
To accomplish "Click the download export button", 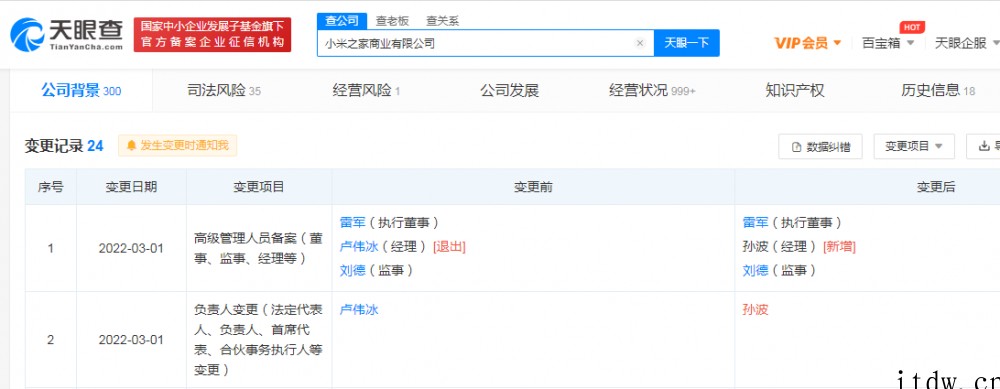I will pyautogui.click(x=983, y=147).
